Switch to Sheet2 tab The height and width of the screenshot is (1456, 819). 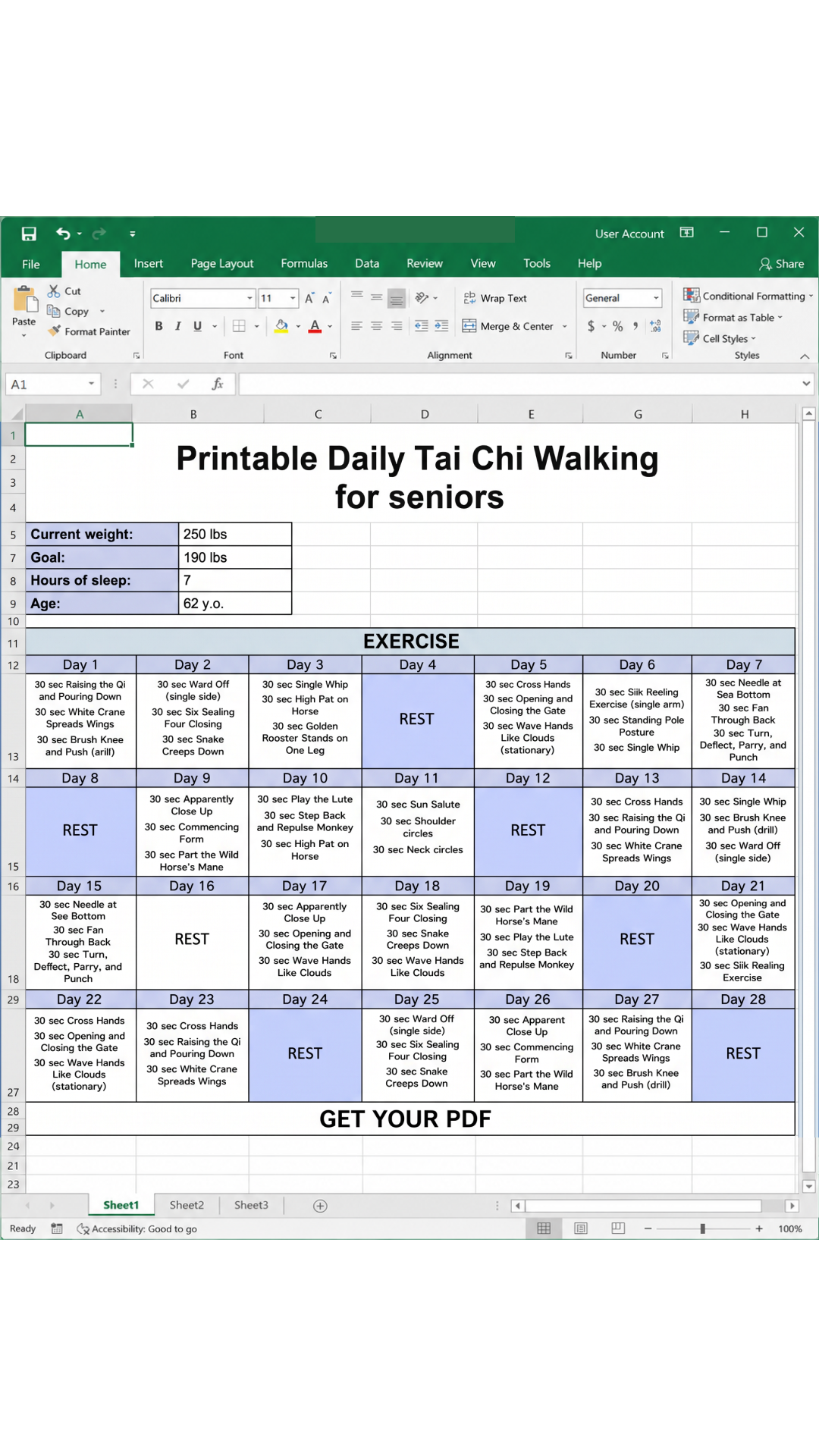pyautogui.click(x=187, y=1205)
